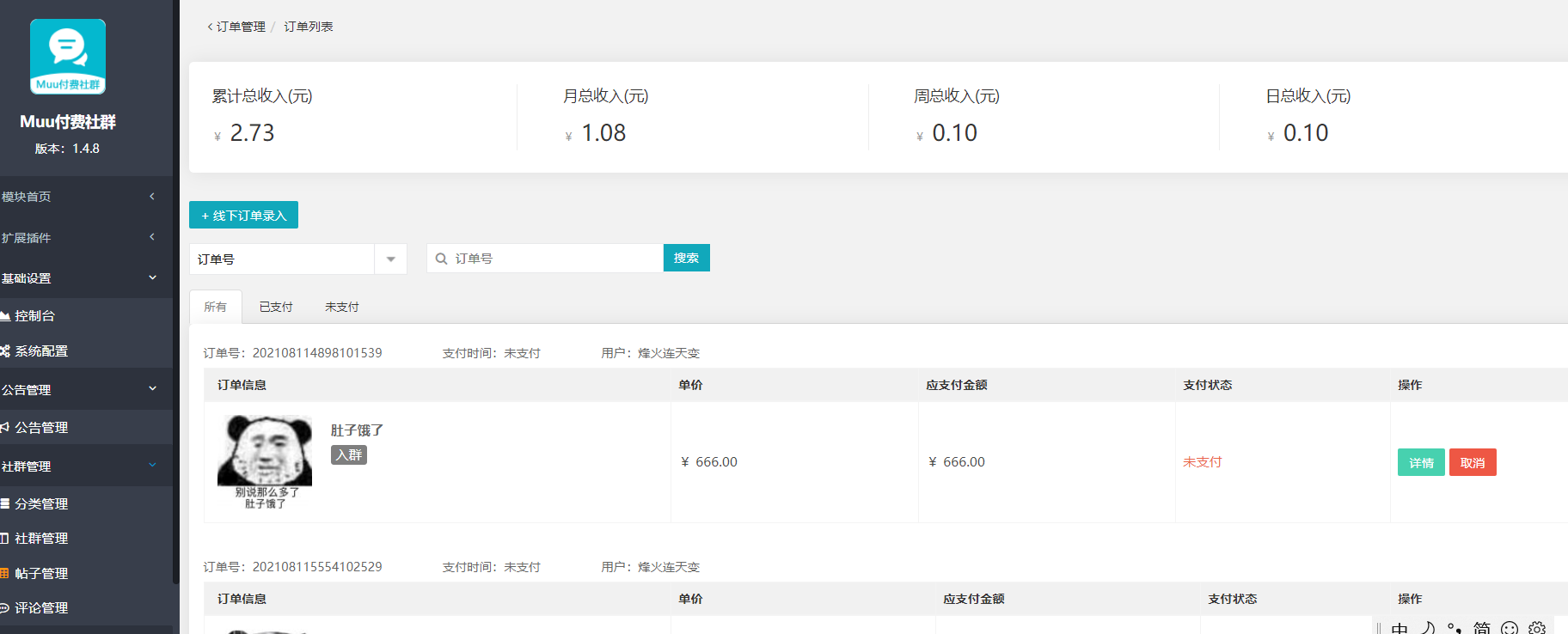Switch to the 未支付 tab
1568x634 pixels.
pos(342,307)
